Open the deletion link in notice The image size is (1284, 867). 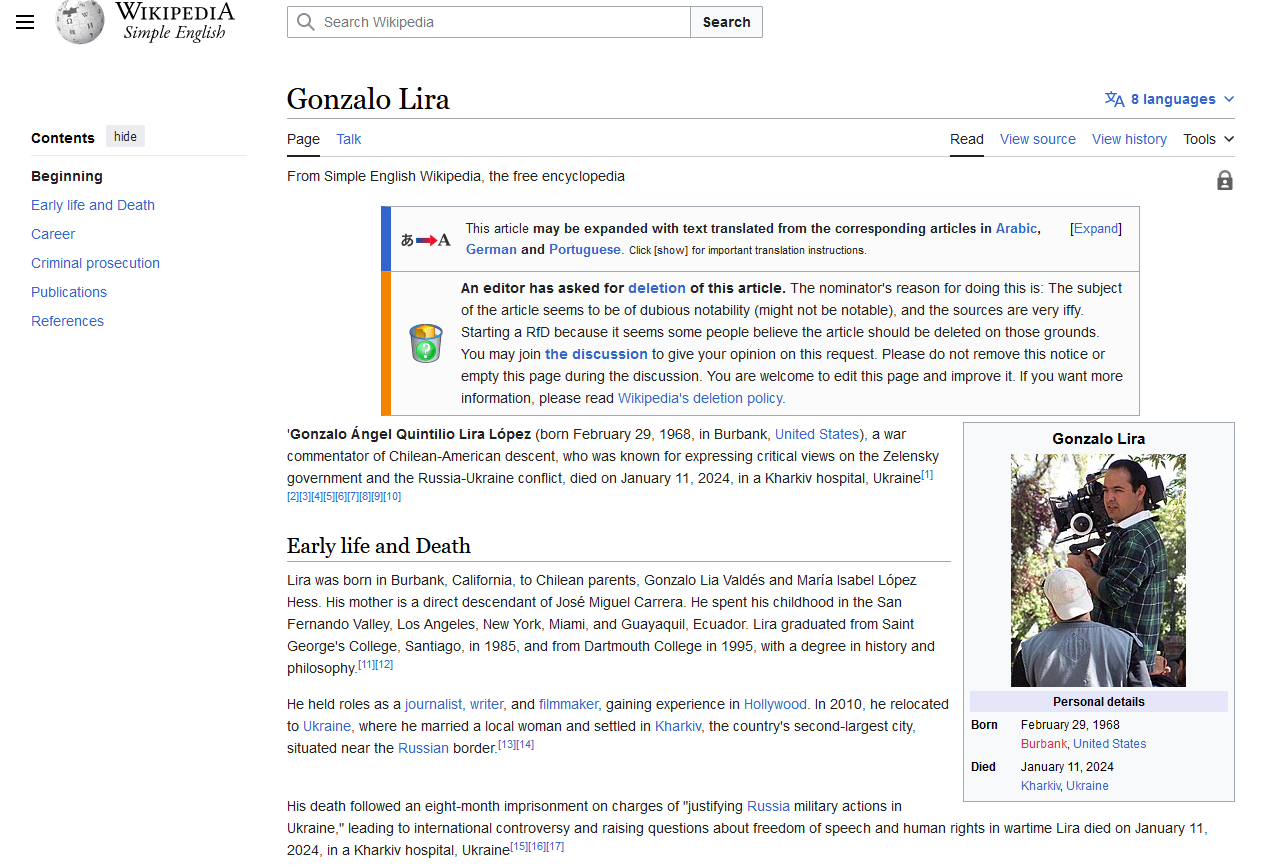coord(657,288)
